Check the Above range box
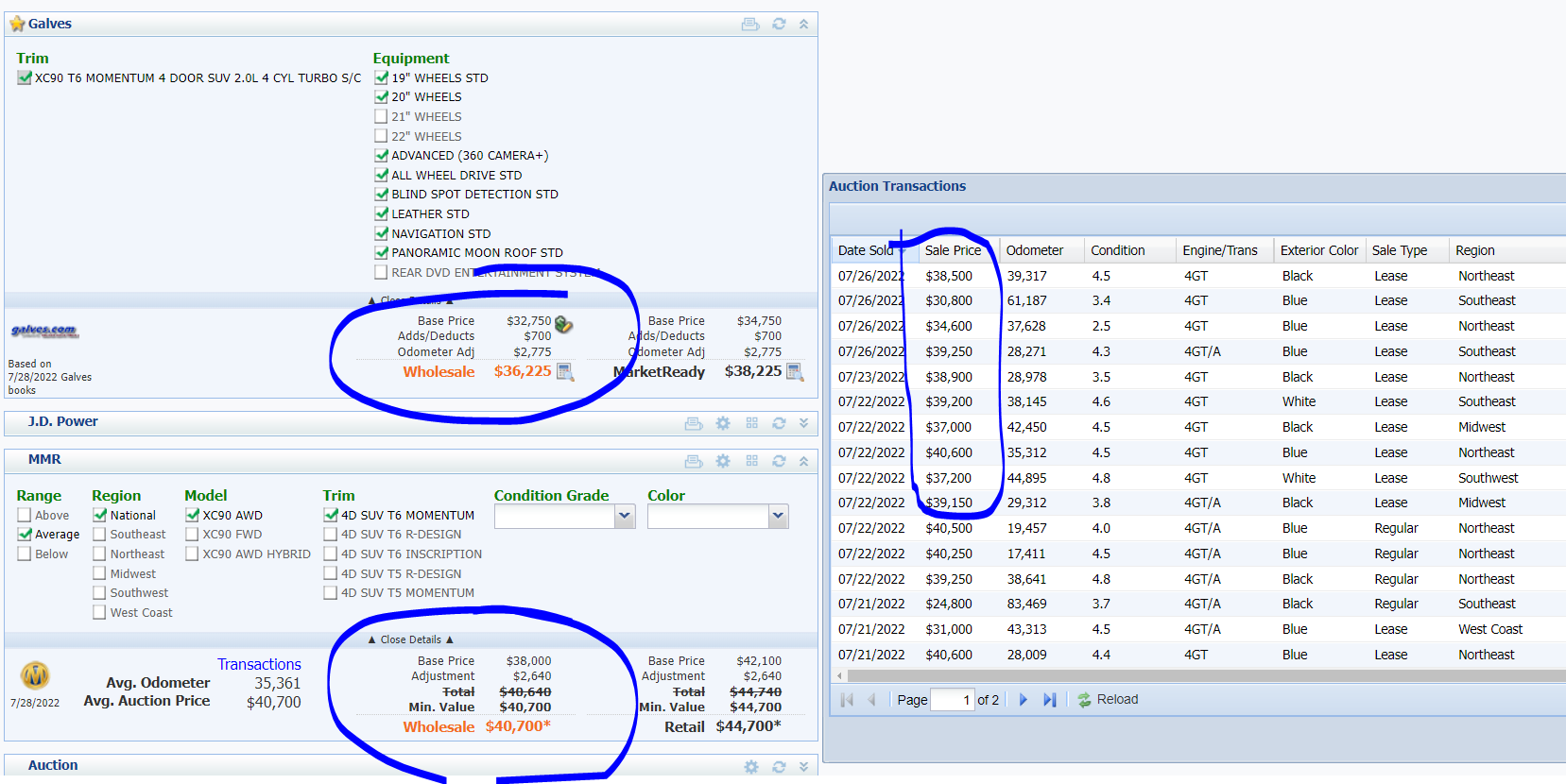Screen dimensions: 1566x784 [x=25, y=515]
